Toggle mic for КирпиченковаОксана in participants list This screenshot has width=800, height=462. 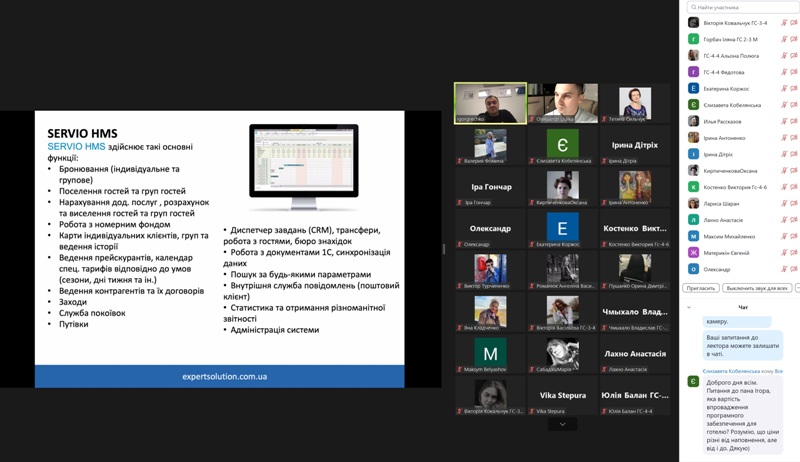pos(784,170)
